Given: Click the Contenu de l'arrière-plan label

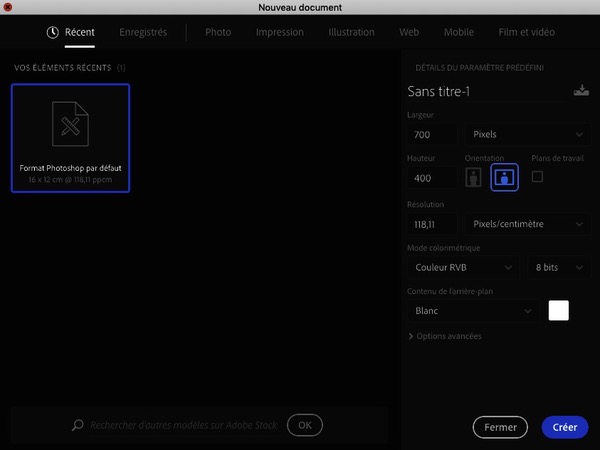Looking at the screenshot, I should pos(450,291).
